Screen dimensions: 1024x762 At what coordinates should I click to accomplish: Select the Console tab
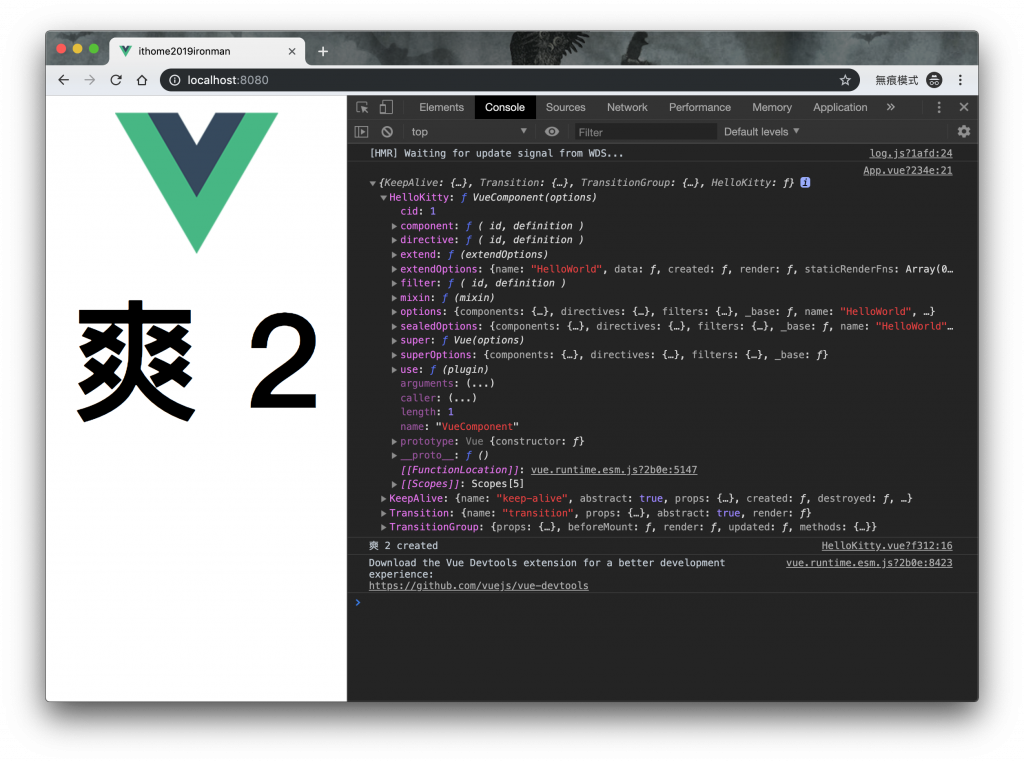pos(505,107)
